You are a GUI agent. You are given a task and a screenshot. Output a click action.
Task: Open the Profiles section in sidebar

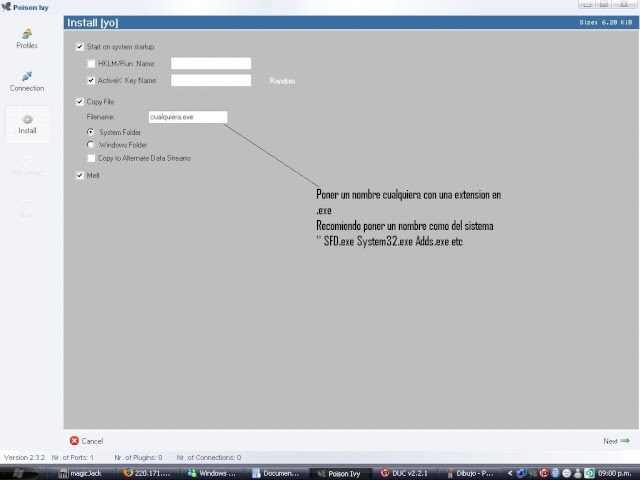(27, 39)
